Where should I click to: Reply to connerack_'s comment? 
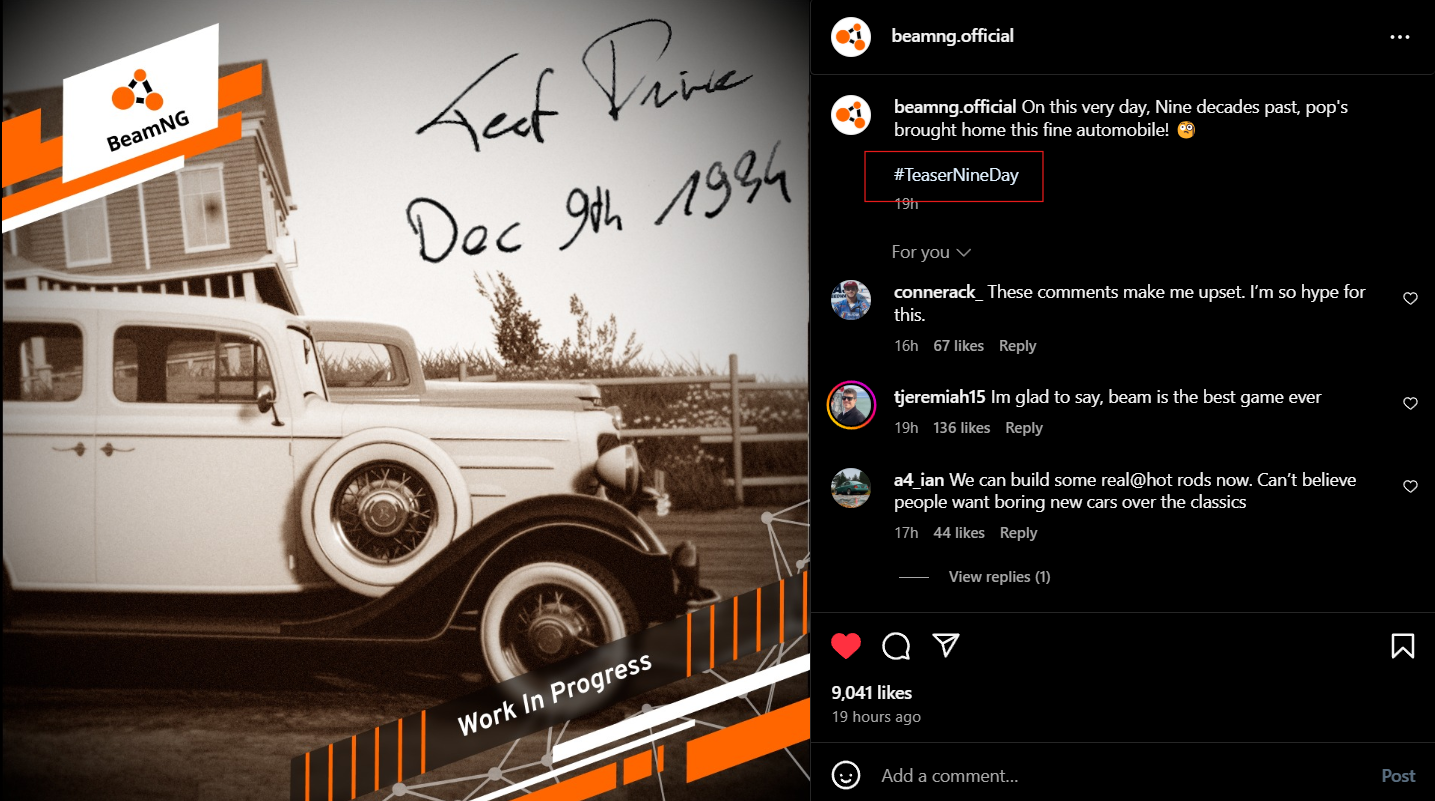pyautogui.click(x=1017, y=346)
